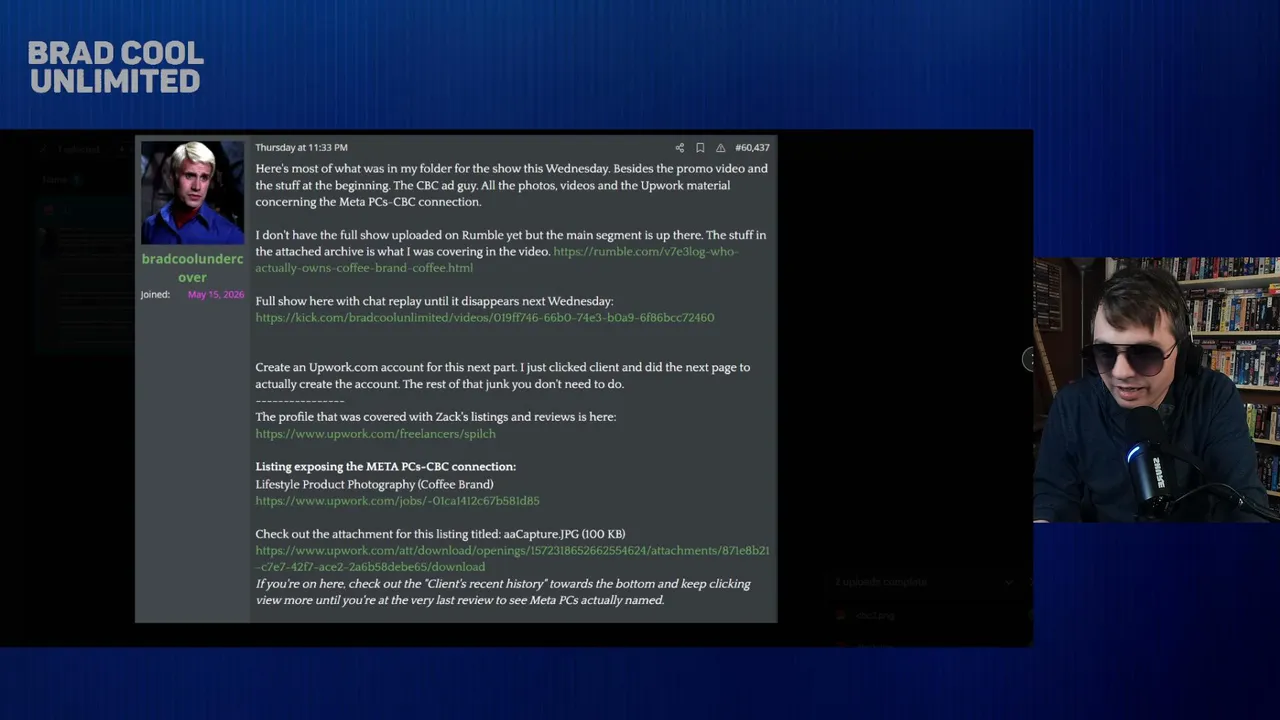Click the "Joined:" label under the username
The image size is (1280, 720).
pos(155,295)
